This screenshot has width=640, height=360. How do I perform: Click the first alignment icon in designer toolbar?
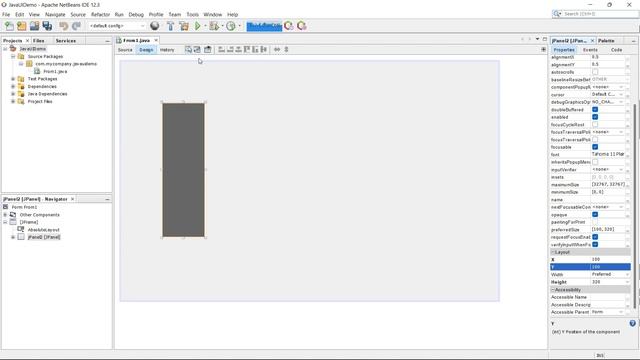(221, 49)
